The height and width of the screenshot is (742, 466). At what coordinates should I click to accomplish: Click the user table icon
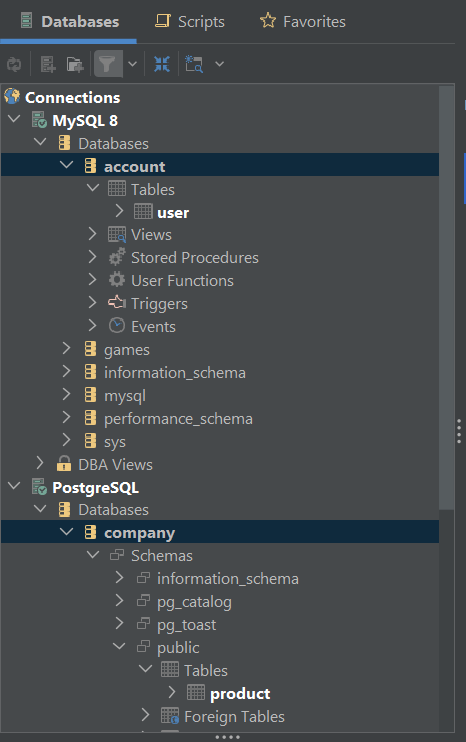click(143, 212)
